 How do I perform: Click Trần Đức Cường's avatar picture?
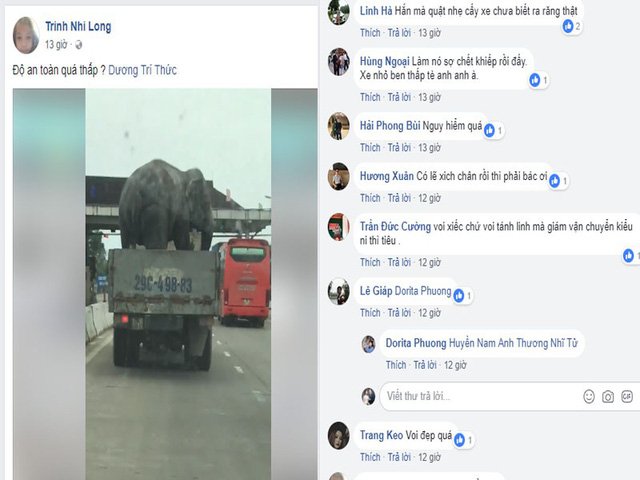(x=339, y=227)
